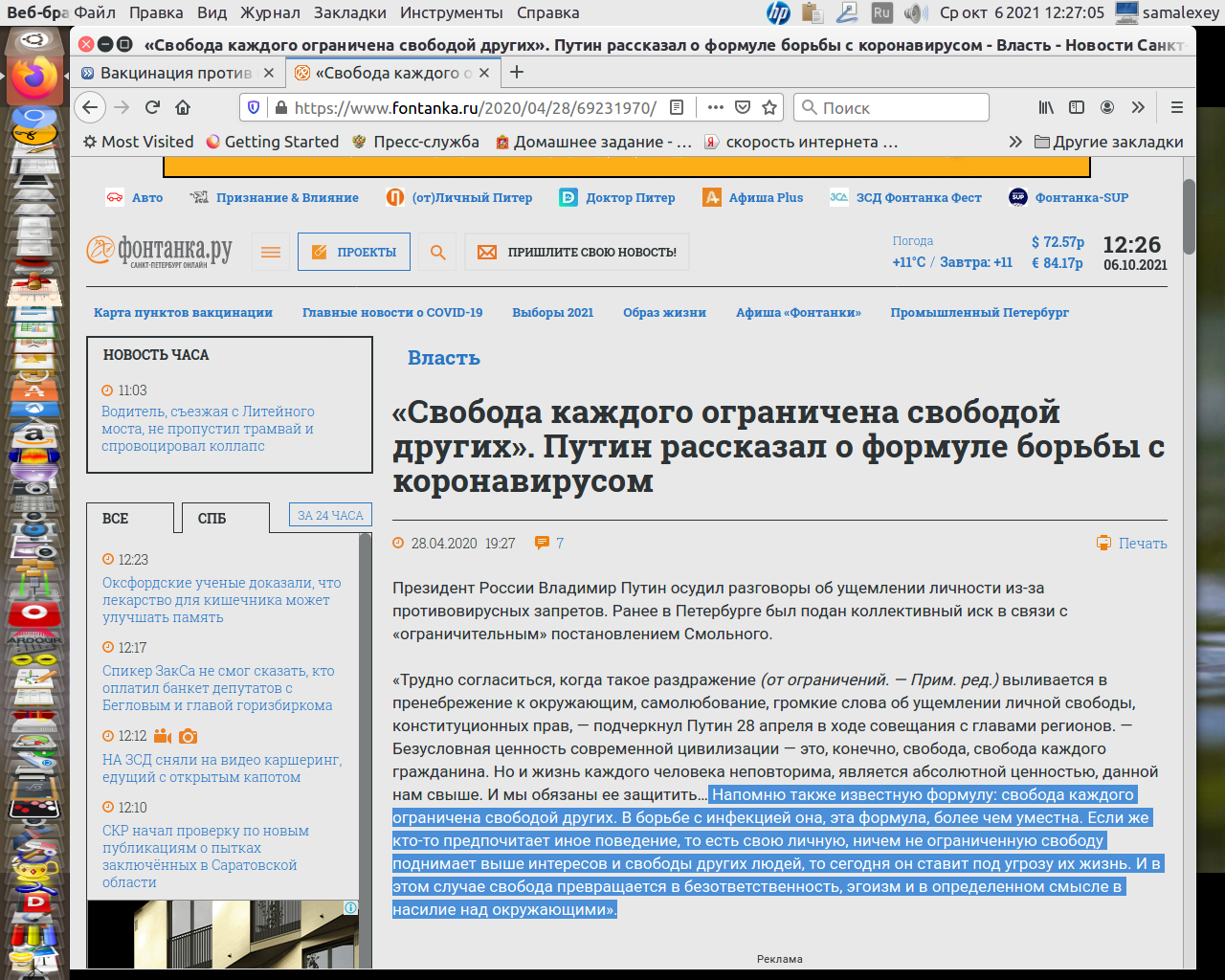The height and width of the screenshot is (980, 1225).
Task: Open Fontanka site search magnifier
Action: pyautogui.click(x=437, y=252)
